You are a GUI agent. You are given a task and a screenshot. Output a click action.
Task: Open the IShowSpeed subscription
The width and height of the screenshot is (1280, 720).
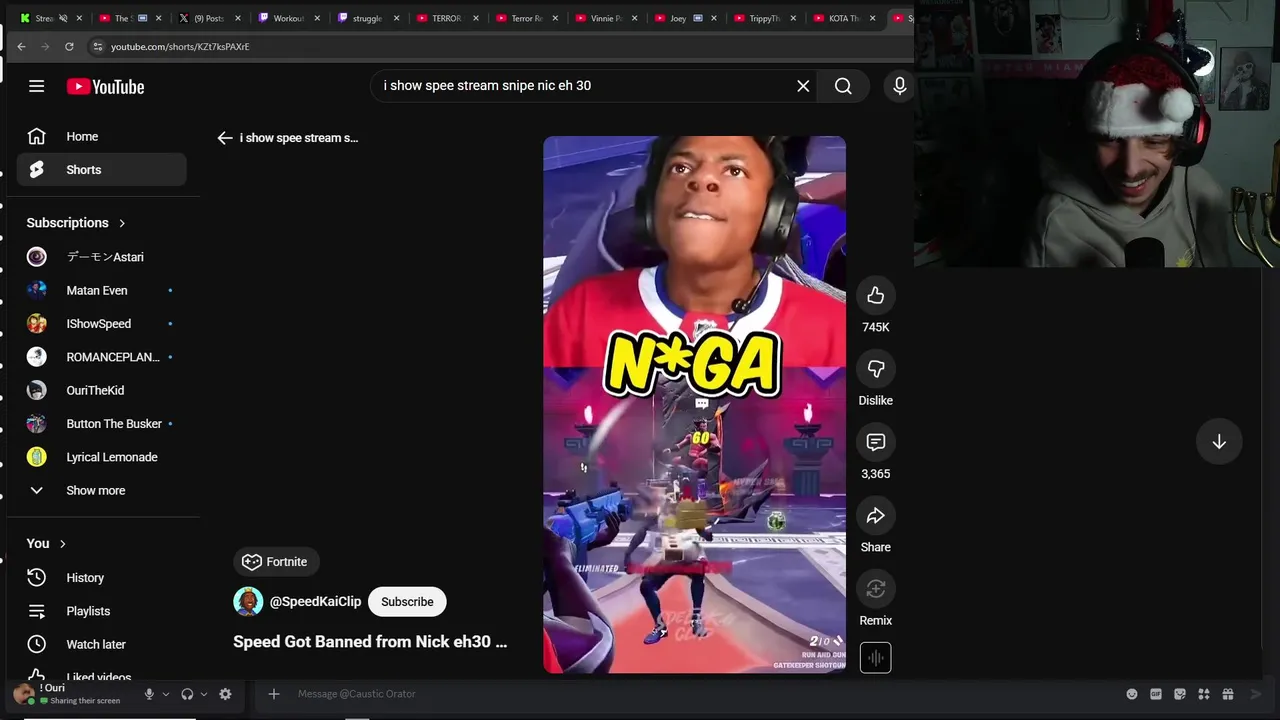click(x=101, y=324)
